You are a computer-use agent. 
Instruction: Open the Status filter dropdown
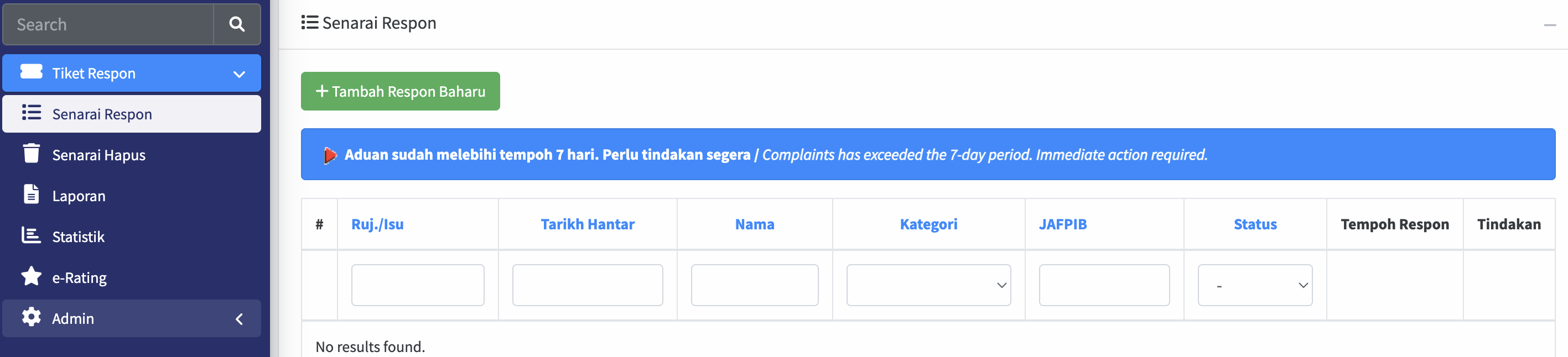(x=1254, y=285)
